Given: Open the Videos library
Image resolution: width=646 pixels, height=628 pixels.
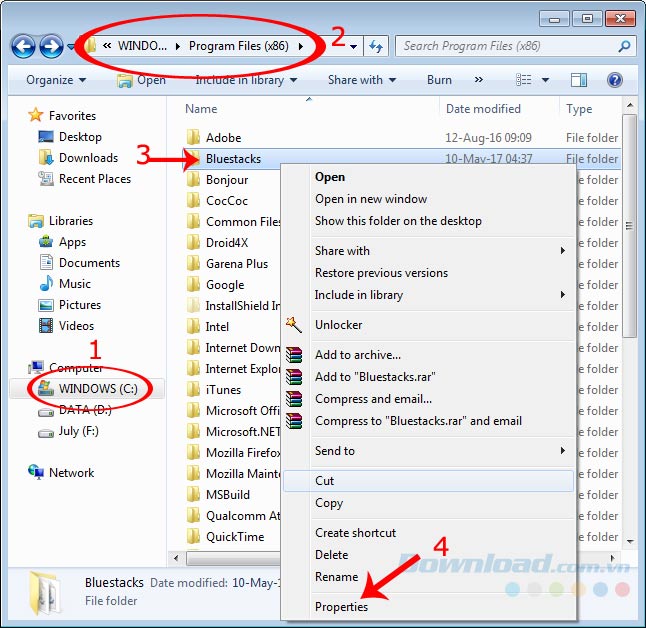Looking at the screenshot, I should [x=76, y=326].
